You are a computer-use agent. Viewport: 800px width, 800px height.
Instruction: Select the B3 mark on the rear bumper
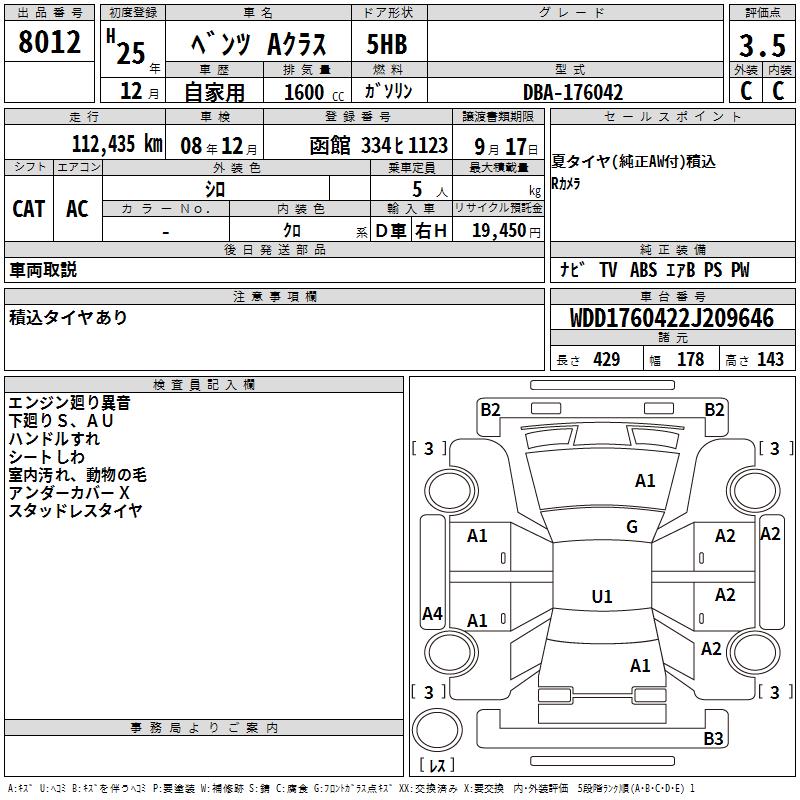[713, 738]
